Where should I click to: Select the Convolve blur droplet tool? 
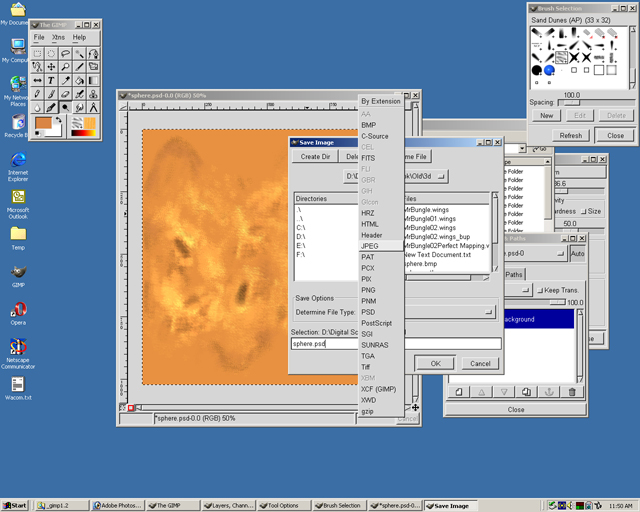[x=38, y=107]
